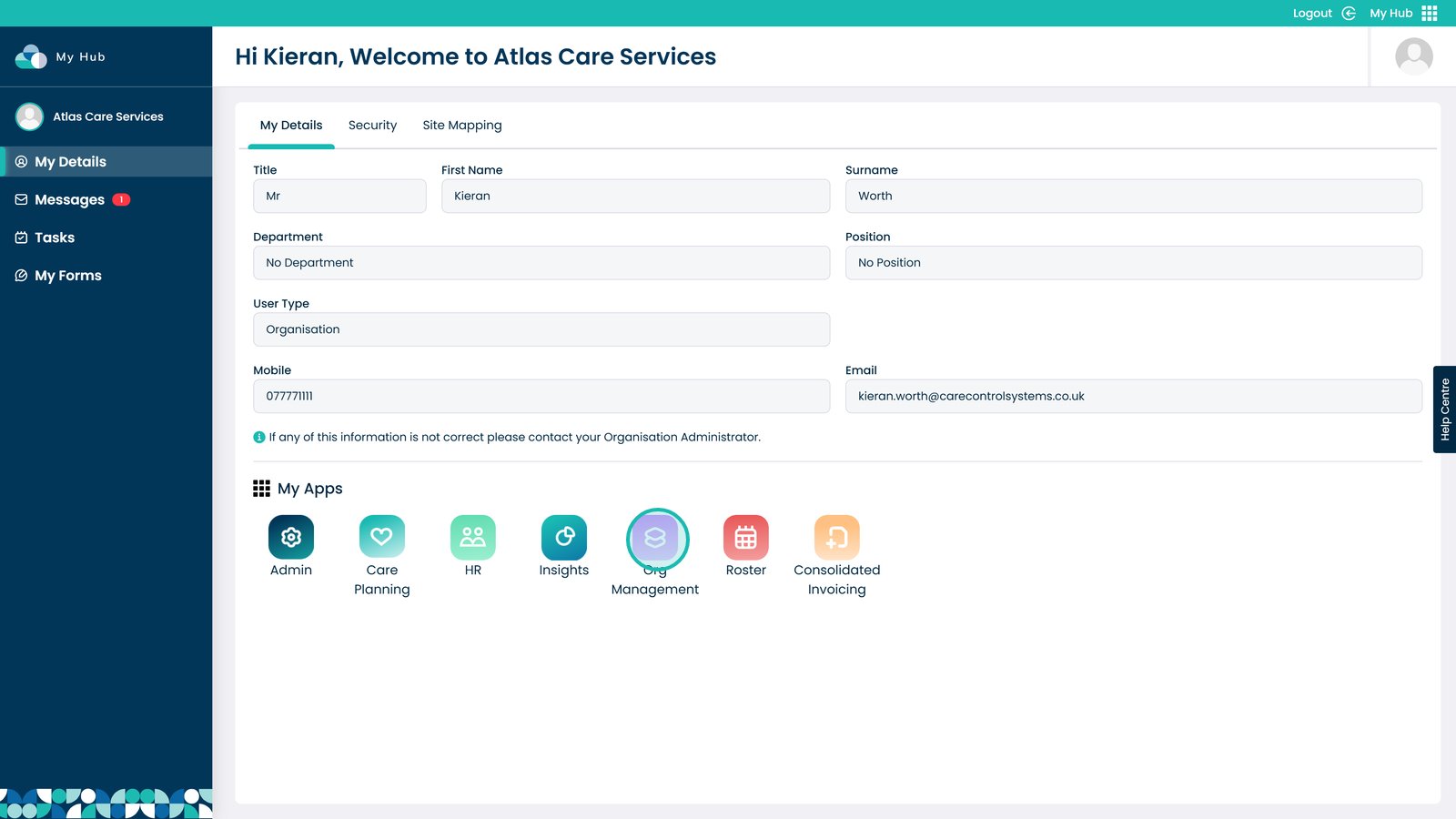The width and height of the screenshot is (1456, 819).
Task: Open the Site Mapping tab
Action: pos(462,126)
